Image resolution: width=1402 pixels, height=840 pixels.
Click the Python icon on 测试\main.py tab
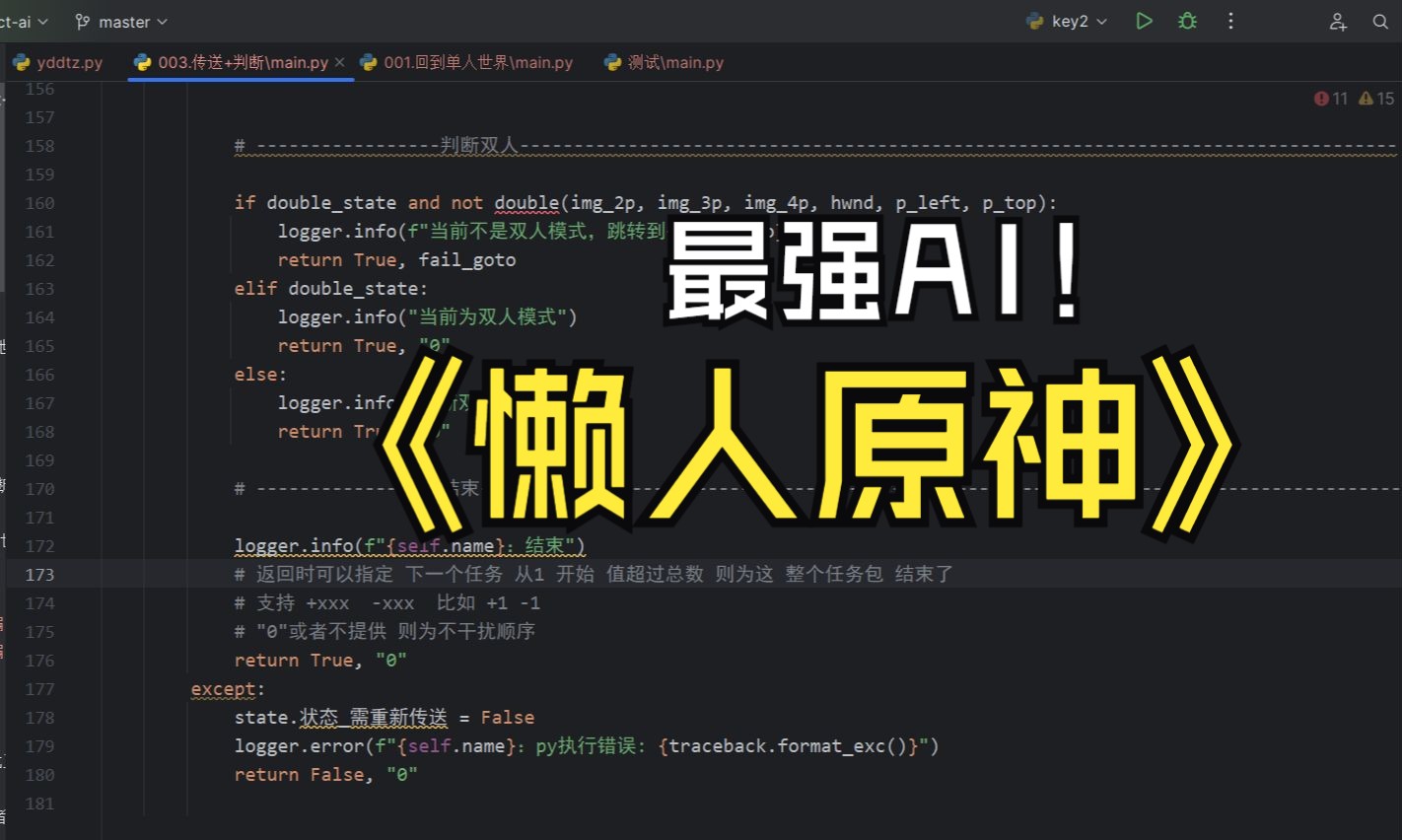coord(613,62)
